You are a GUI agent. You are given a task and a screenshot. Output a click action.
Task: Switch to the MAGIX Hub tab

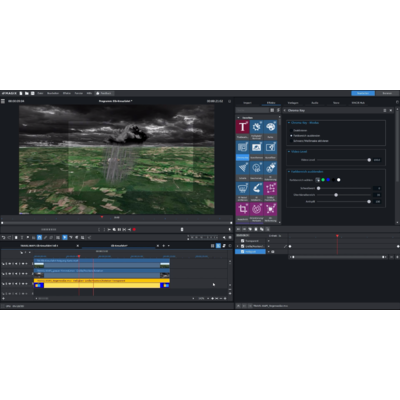358,103
